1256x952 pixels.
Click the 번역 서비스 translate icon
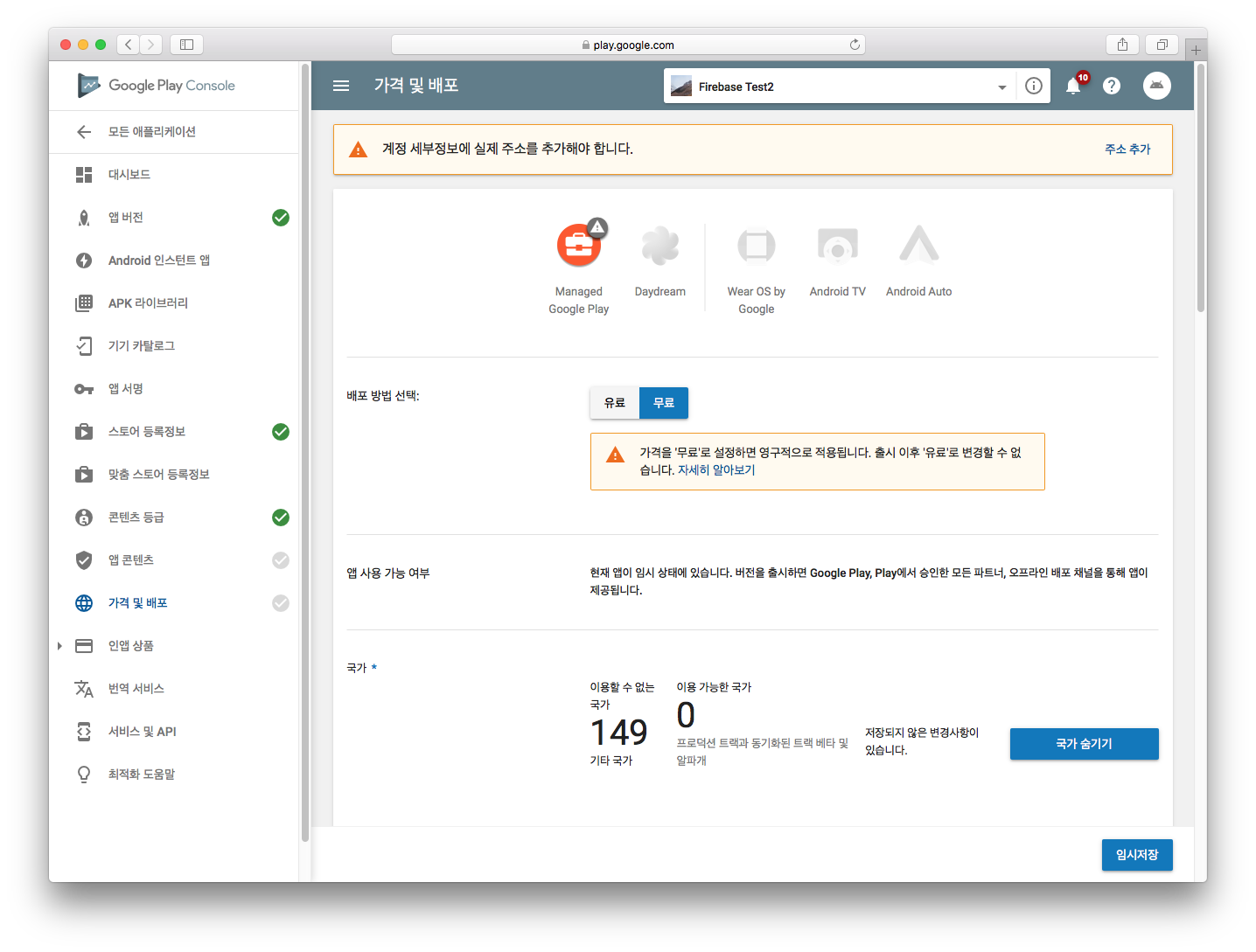point(84,689)
